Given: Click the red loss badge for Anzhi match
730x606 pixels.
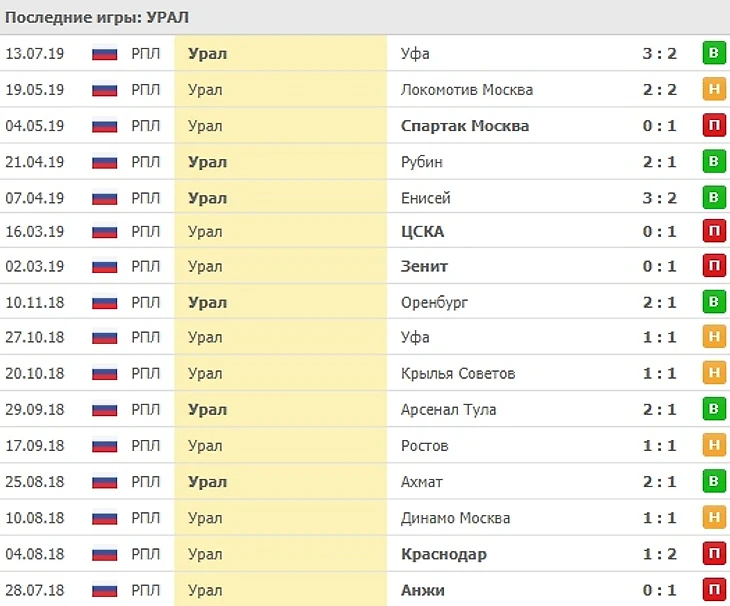Looking at the screenshot, I should click(713, 589).
